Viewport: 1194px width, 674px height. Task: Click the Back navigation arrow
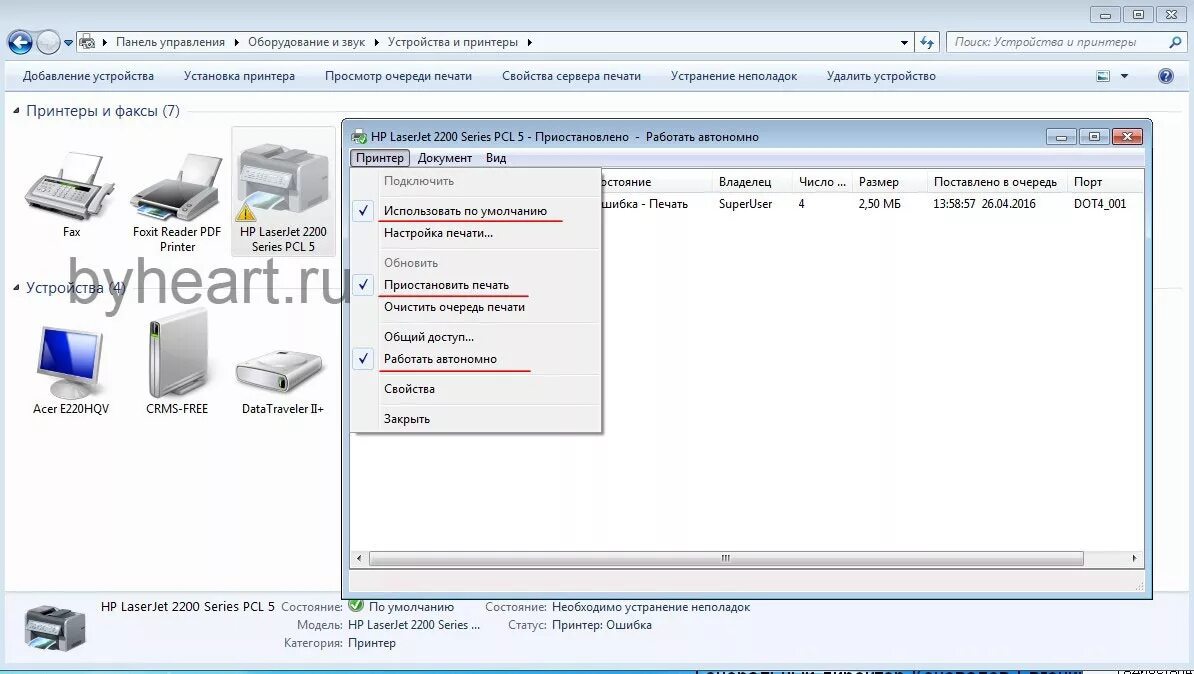[20, 42]
